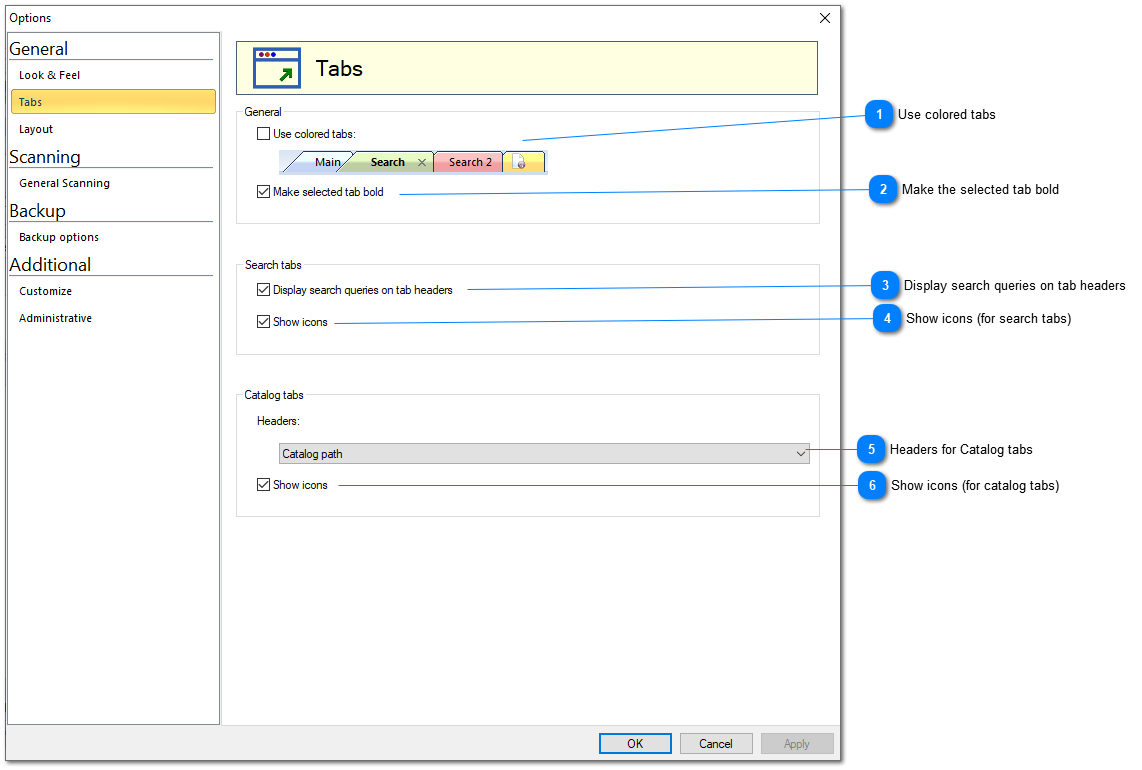Open the Catalog path headers dropdown
Image resolution: width=1142 pixels, height=770 pixels.
(x=544, y=454)
